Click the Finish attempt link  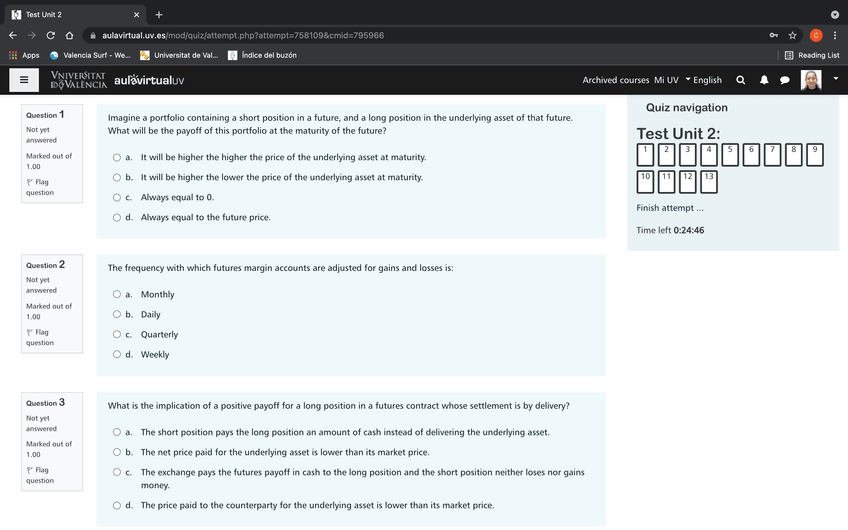pos(670,208)
